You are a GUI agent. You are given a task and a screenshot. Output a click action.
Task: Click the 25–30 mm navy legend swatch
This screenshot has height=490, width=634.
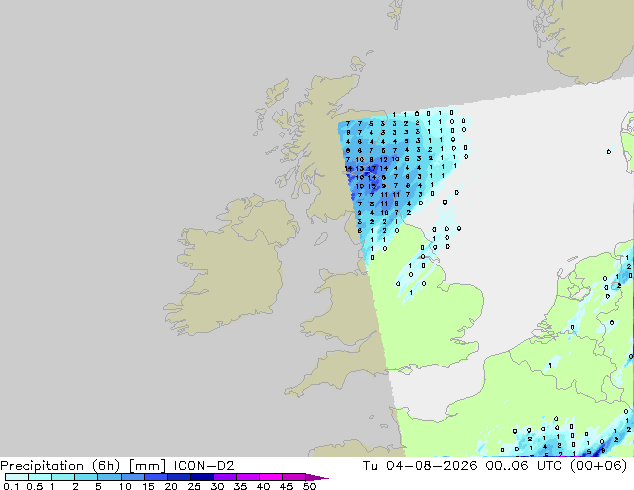[201, 477]
